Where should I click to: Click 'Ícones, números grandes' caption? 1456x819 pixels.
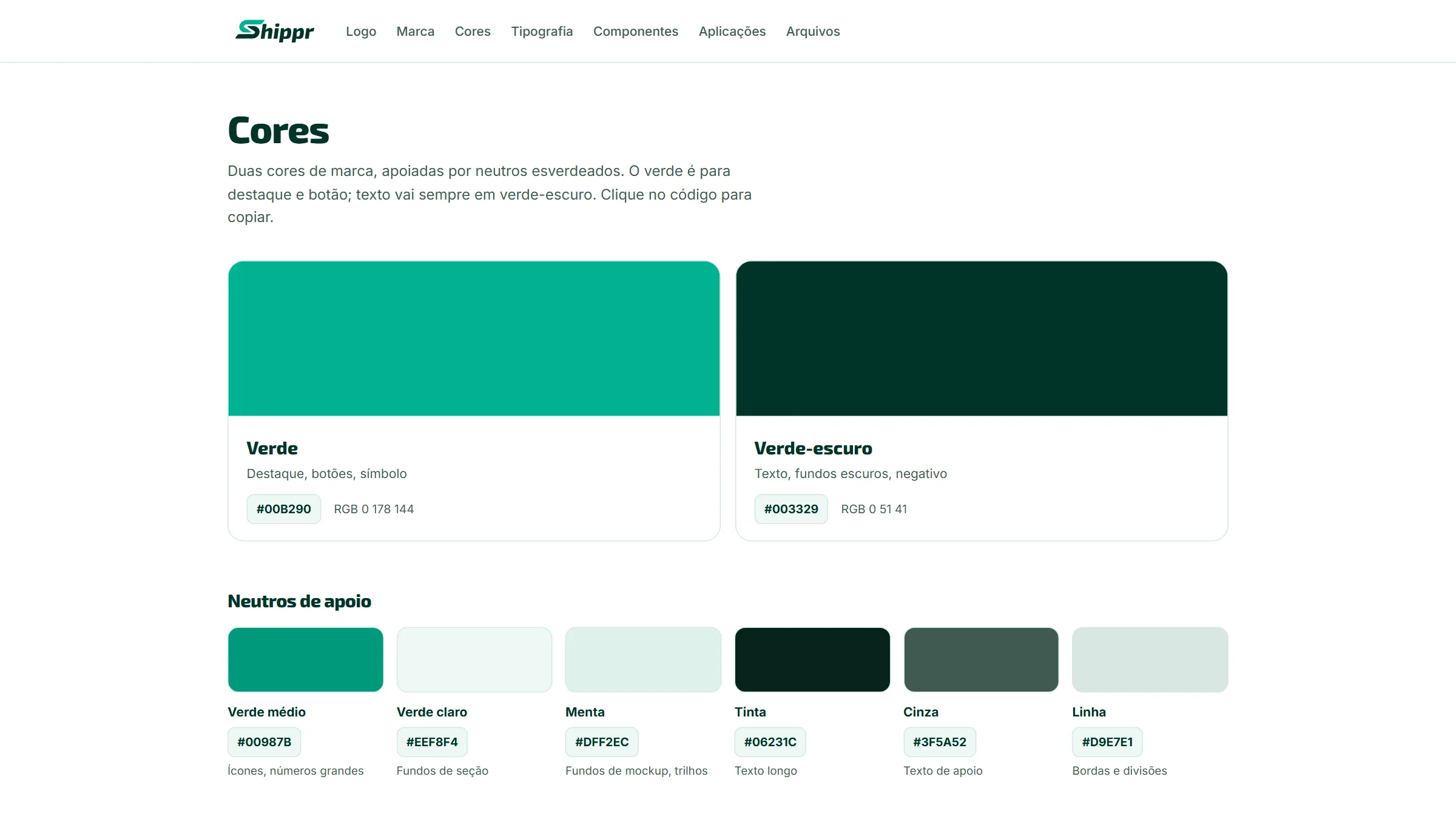tap(295, 770)
